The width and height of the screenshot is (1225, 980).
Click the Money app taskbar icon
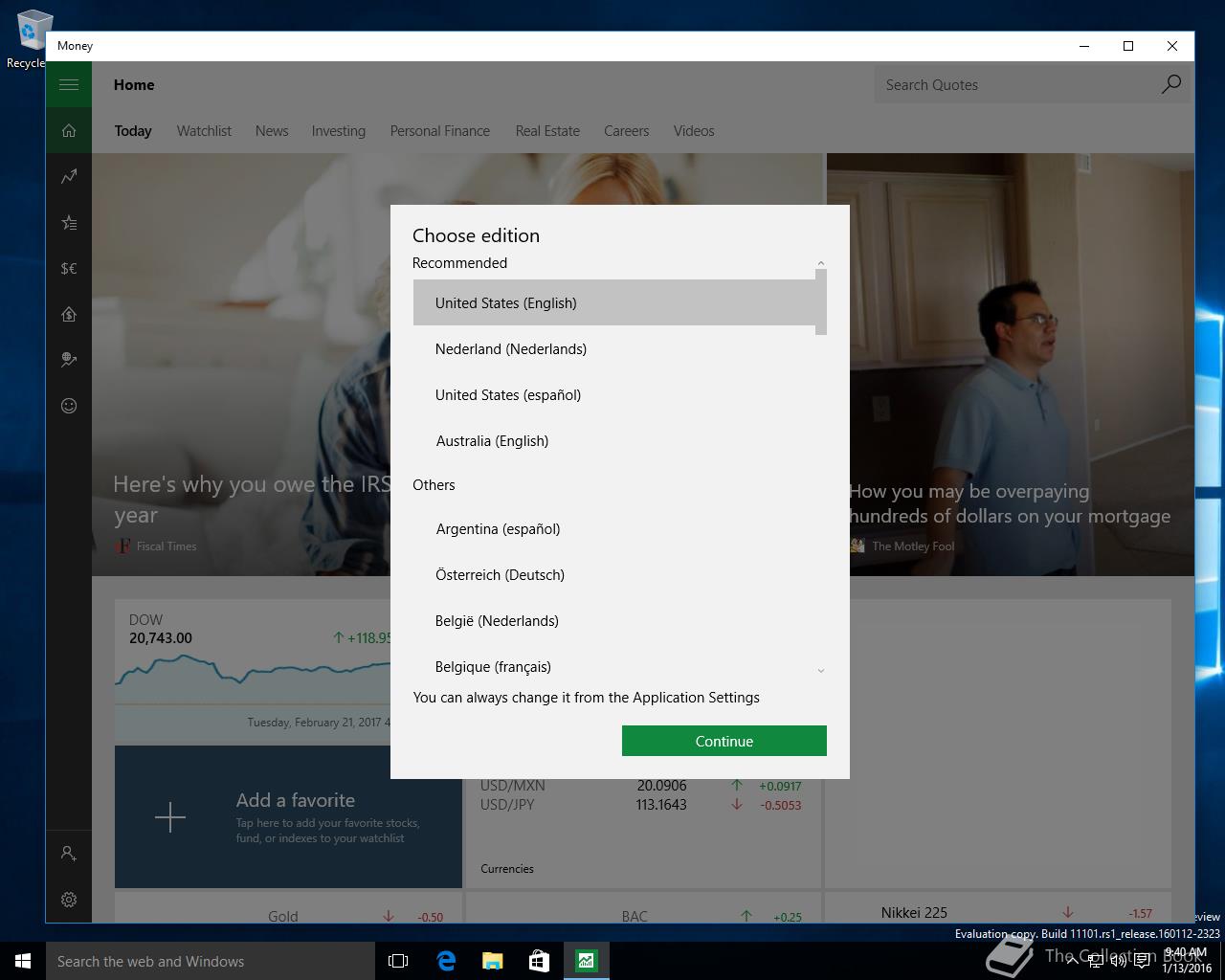(x=586, y=961)
